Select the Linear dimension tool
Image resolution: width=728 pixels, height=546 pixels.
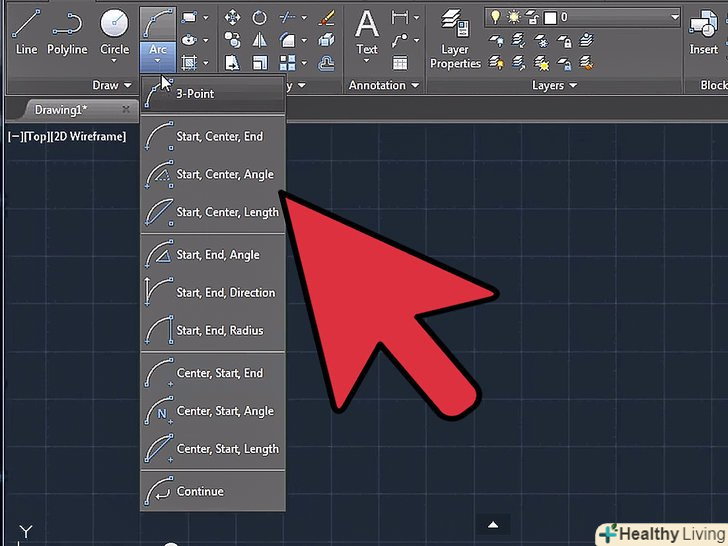point(399,18)
